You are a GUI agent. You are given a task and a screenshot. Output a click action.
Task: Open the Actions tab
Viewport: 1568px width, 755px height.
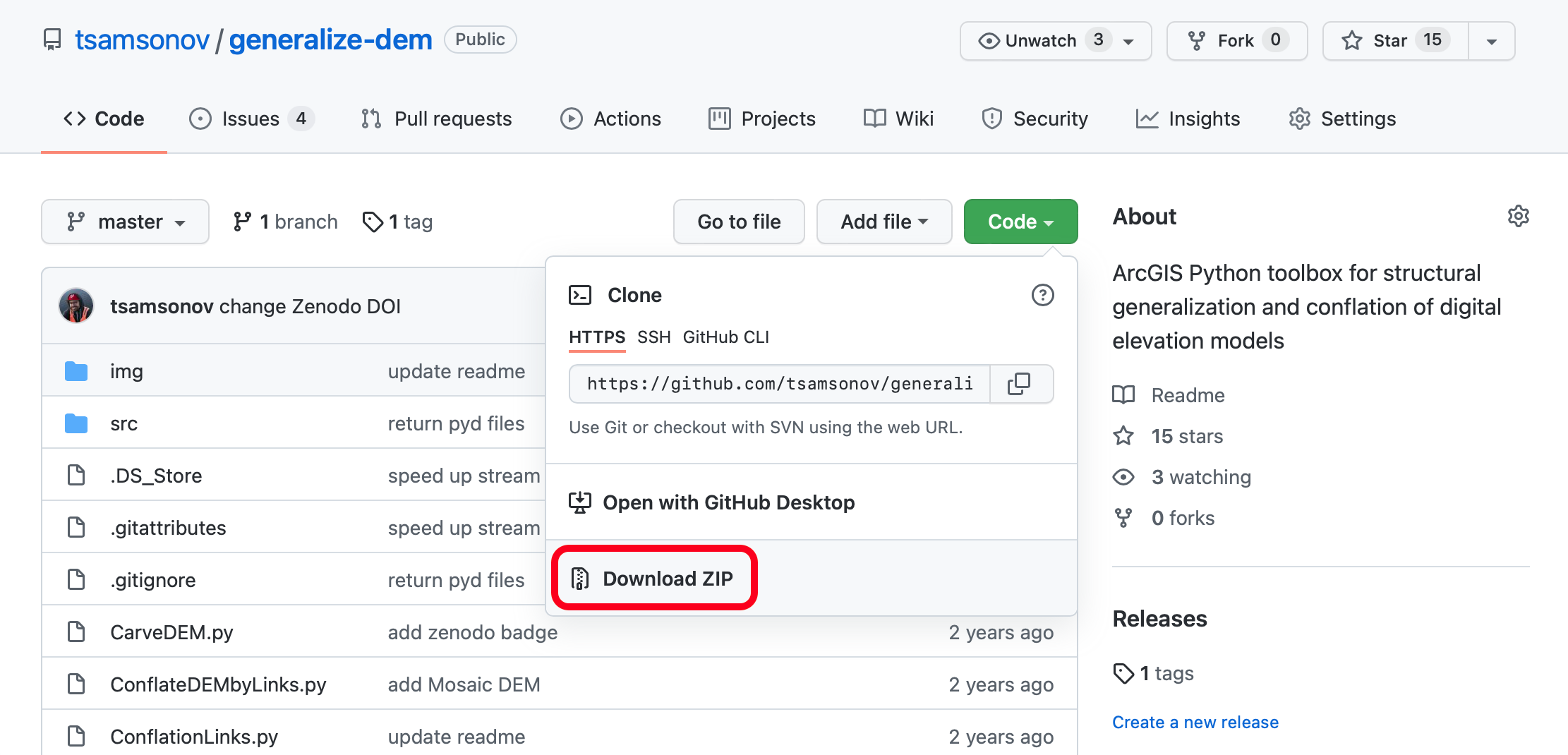[611, 119]
